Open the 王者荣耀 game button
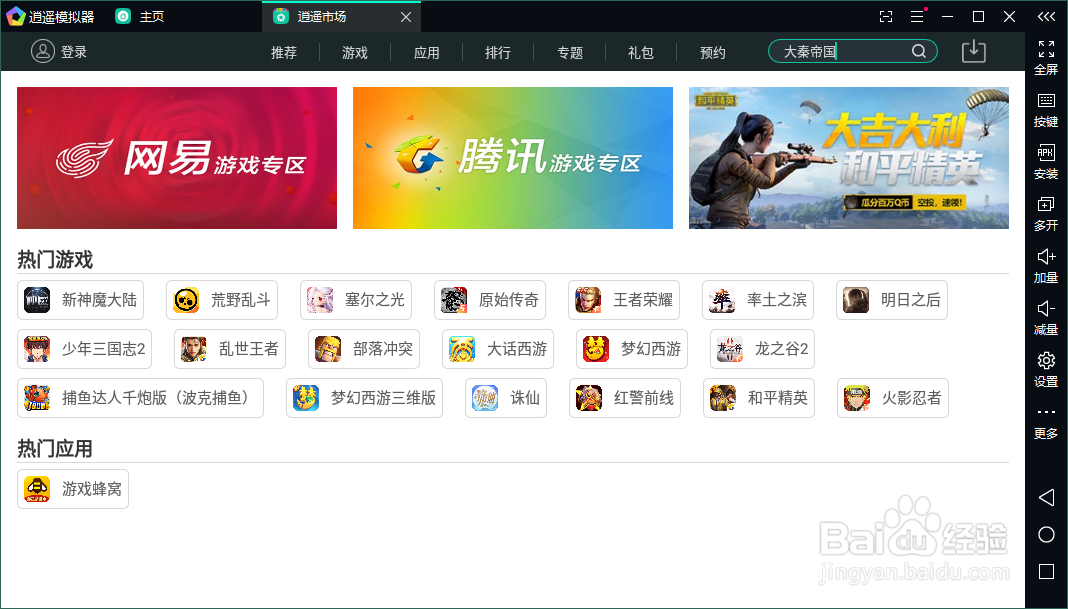 click(x=624, y=300)
